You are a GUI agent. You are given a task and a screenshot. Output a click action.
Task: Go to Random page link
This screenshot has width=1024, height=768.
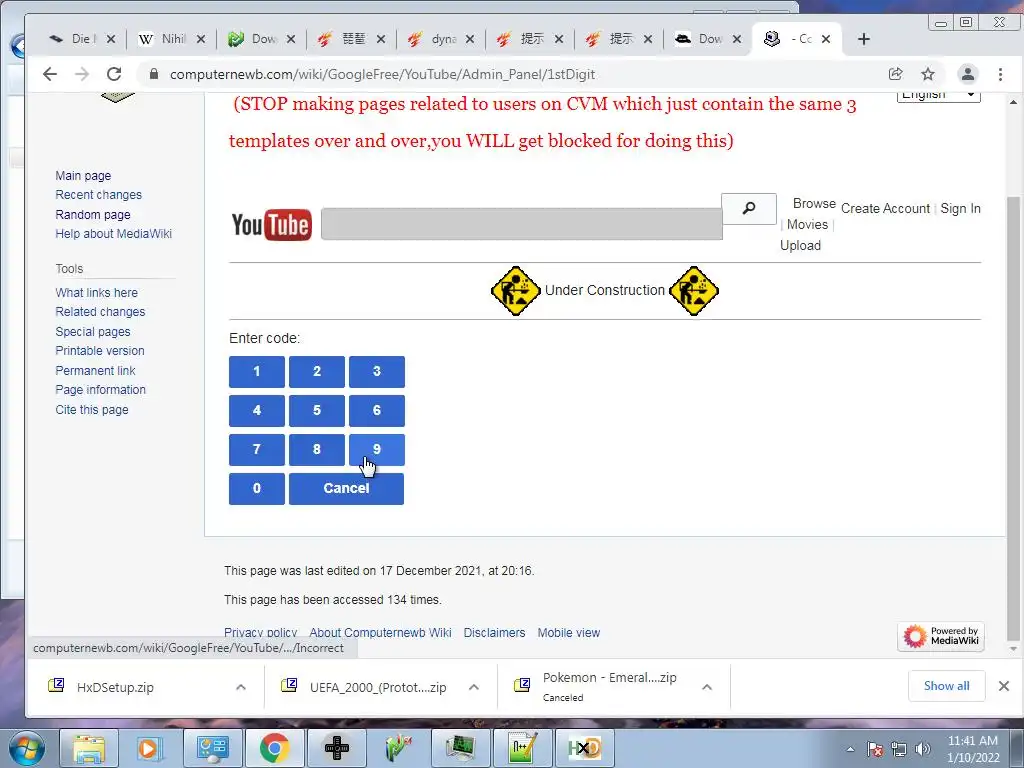coord(93,215)
